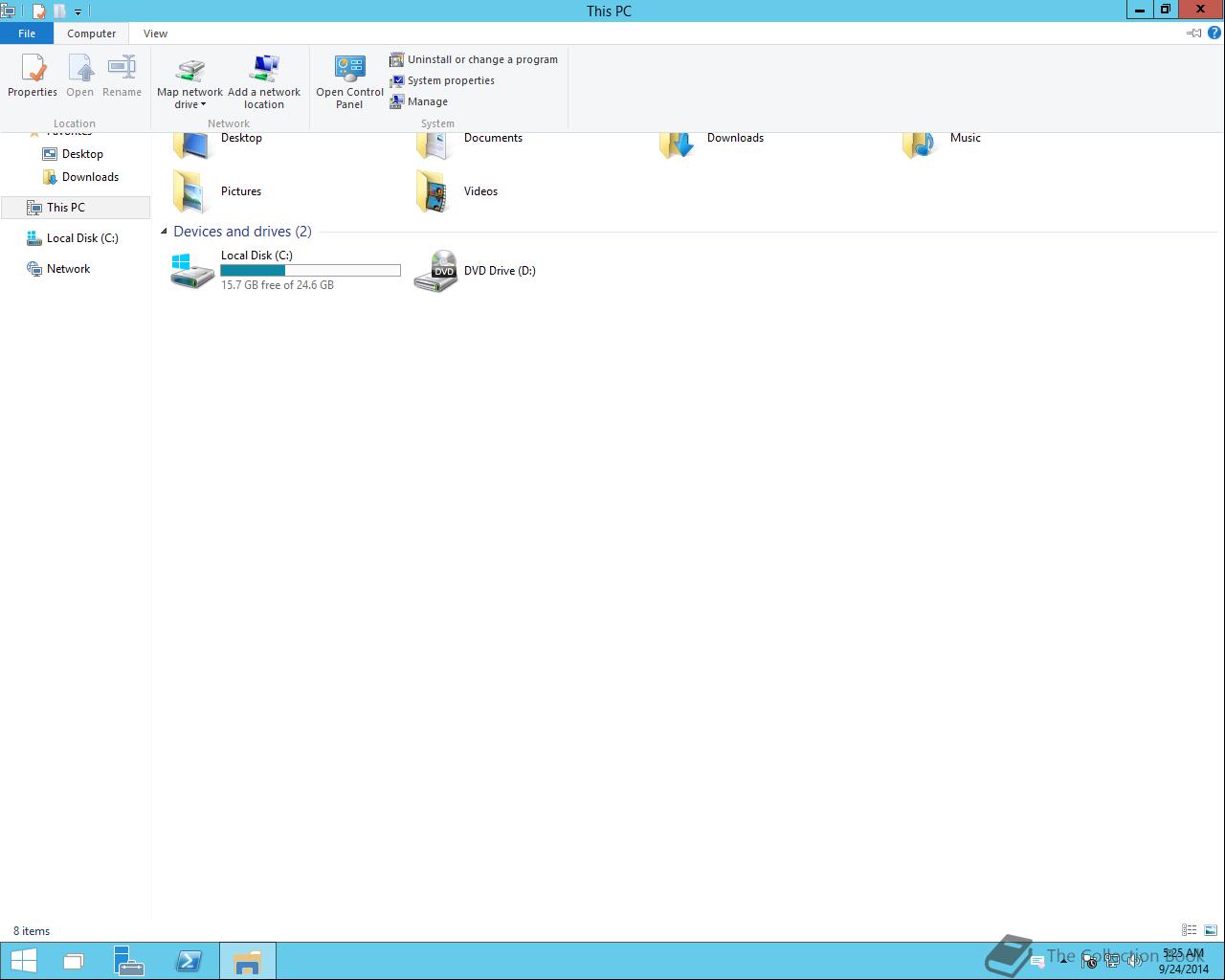Switch to the Computer ribbon tab
1225x980 pixels.
click(x=92, y=33)
